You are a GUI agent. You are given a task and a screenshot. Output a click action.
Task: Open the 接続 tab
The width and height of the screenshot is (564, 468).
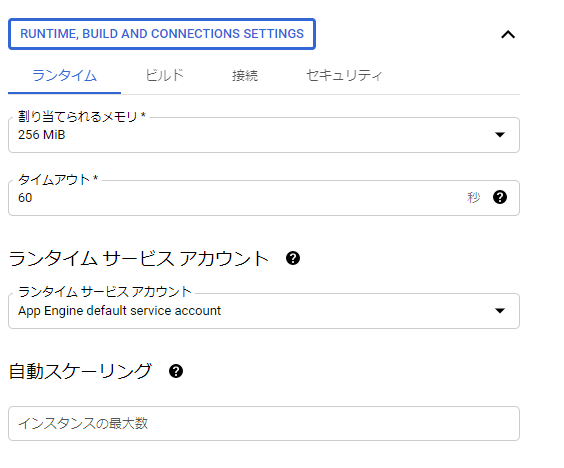point(245,76)
